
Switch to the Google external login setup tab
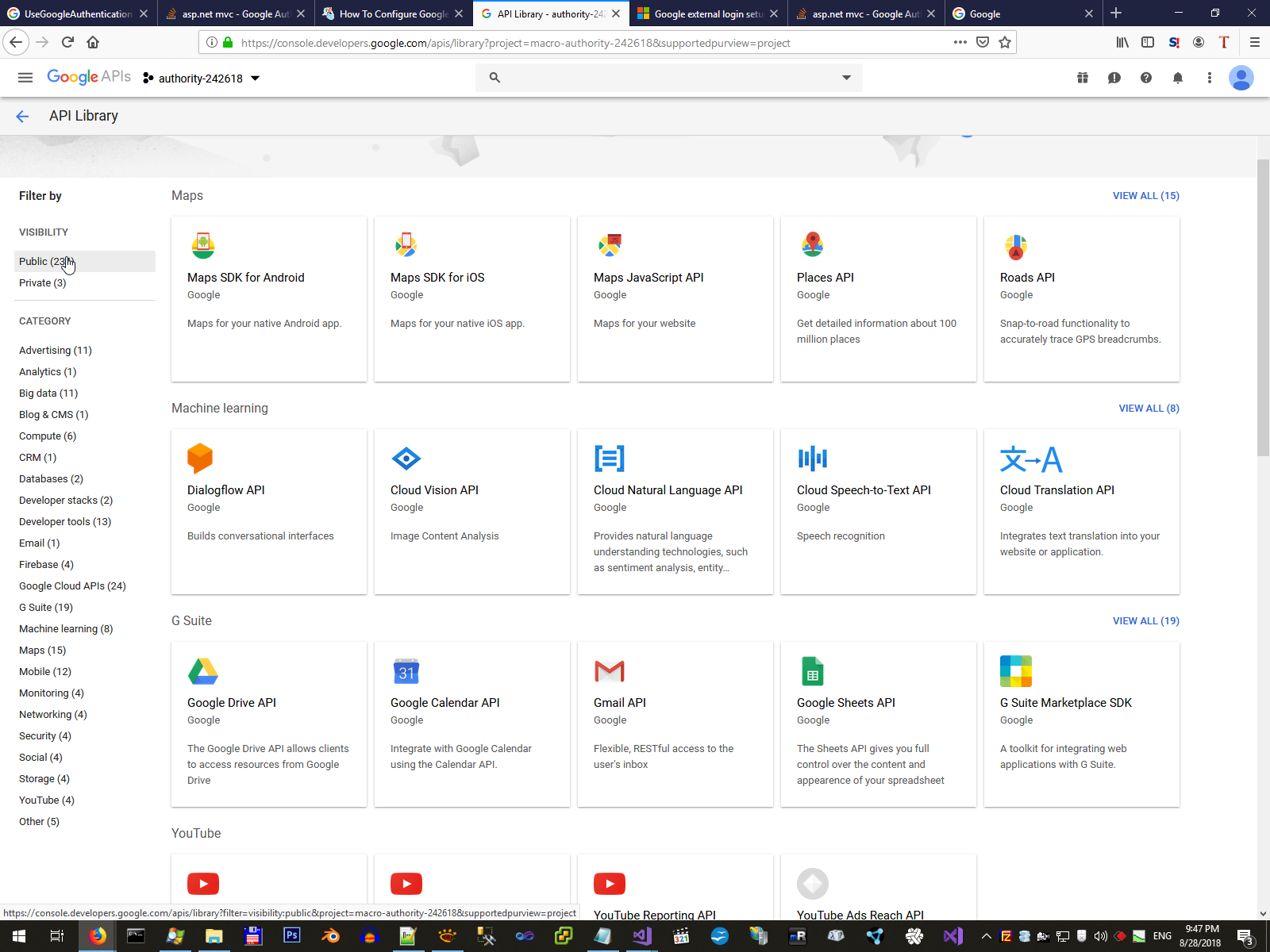(708, 13)
